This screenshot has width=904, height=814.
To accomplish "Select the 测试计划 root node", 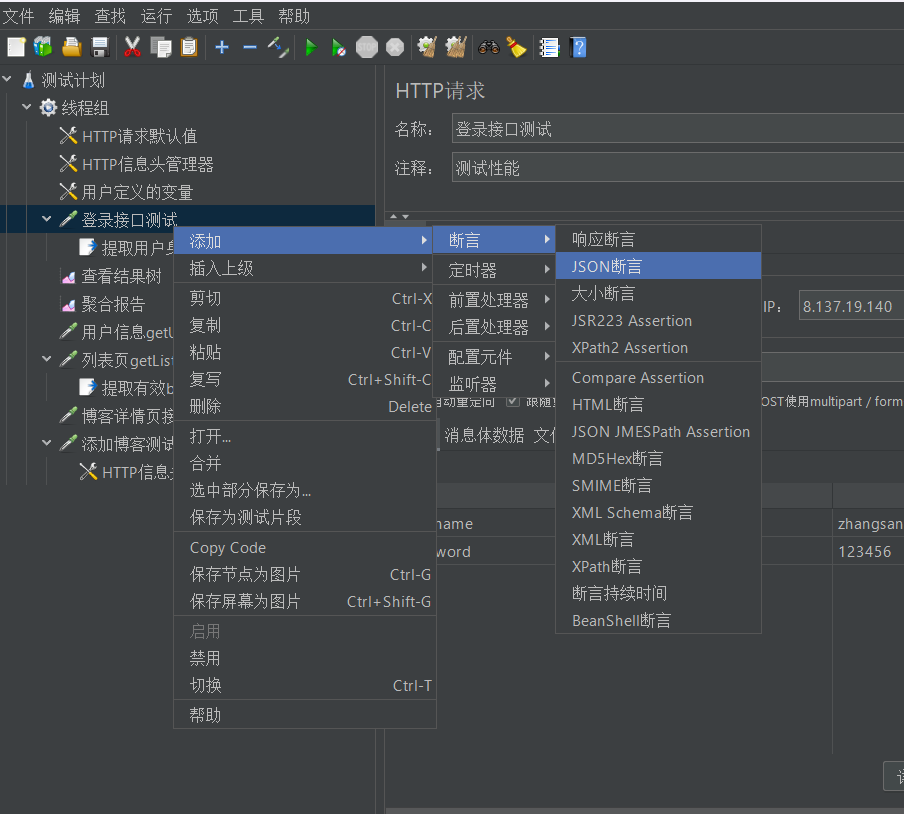I will pos(63,80).
